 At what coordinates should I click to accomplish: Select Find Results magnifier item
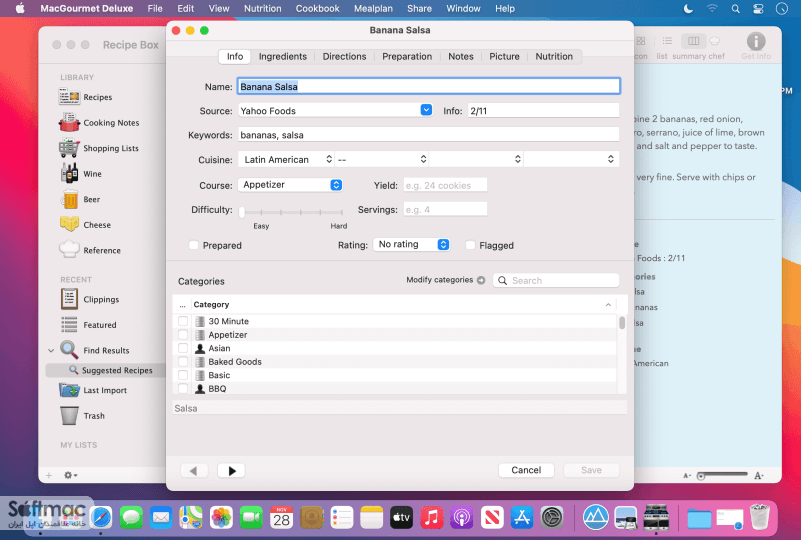coord(95,350)
